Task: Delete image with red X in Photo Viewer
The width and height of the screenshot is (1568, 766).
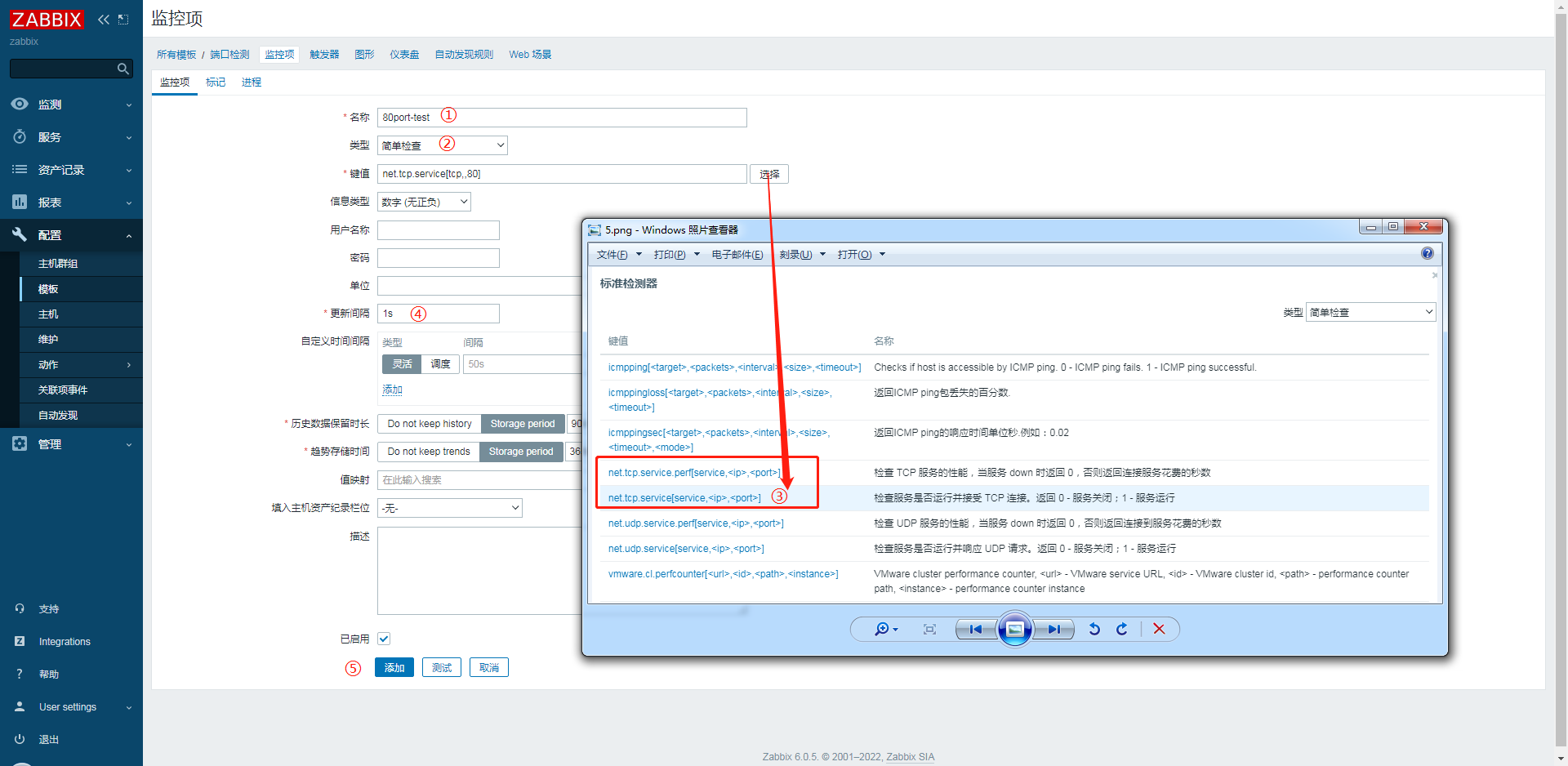Action: 1159,629
